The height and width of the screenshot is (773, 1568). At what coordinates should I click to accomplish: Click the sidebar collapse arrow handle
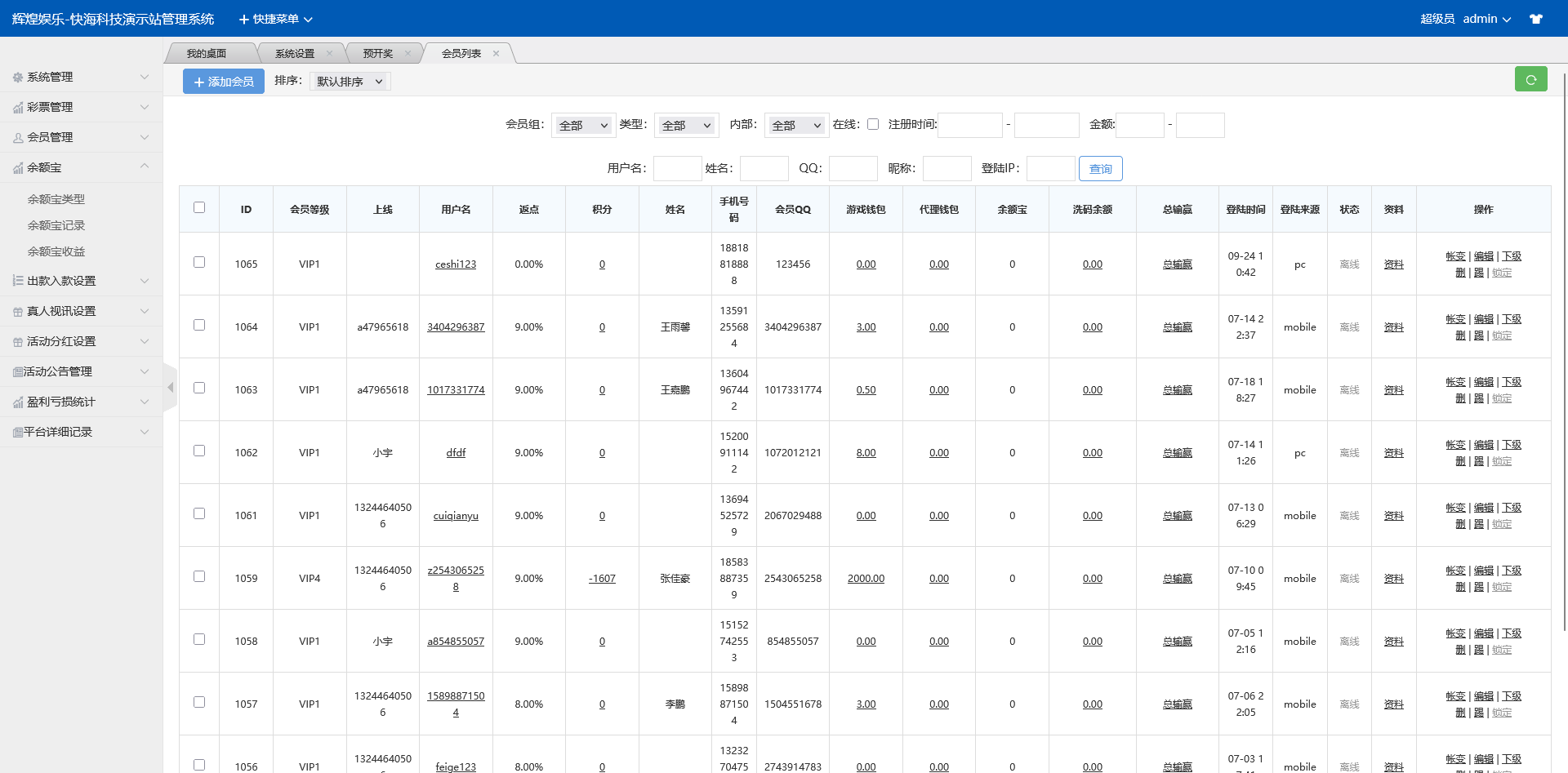click(x=170, y=388)
